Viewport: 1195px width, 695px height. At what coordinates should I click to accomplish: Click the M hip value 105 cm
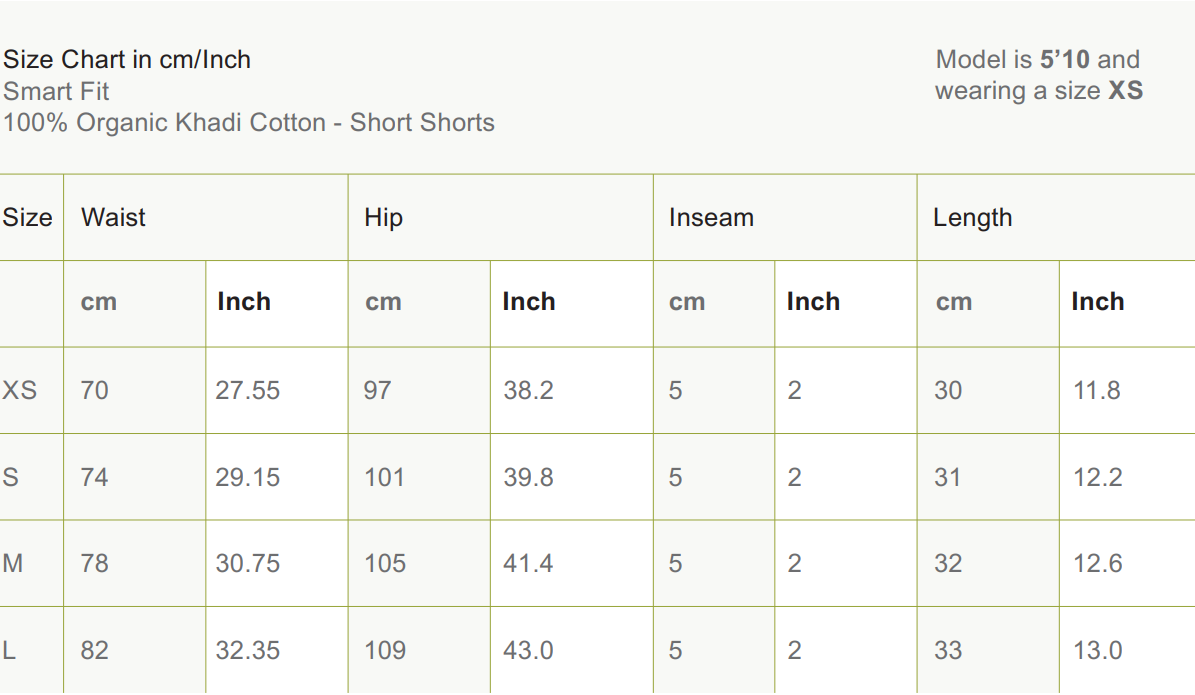(x=384, y=563)
